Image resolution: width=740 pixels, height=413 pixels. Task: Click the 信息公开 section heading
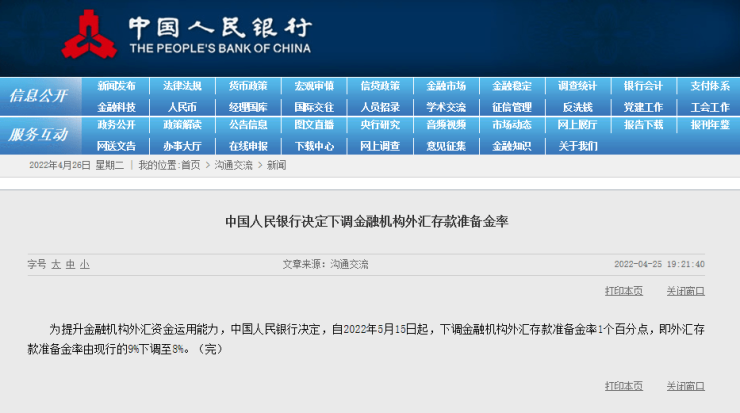pyautogui.click(x=38, y=96)
